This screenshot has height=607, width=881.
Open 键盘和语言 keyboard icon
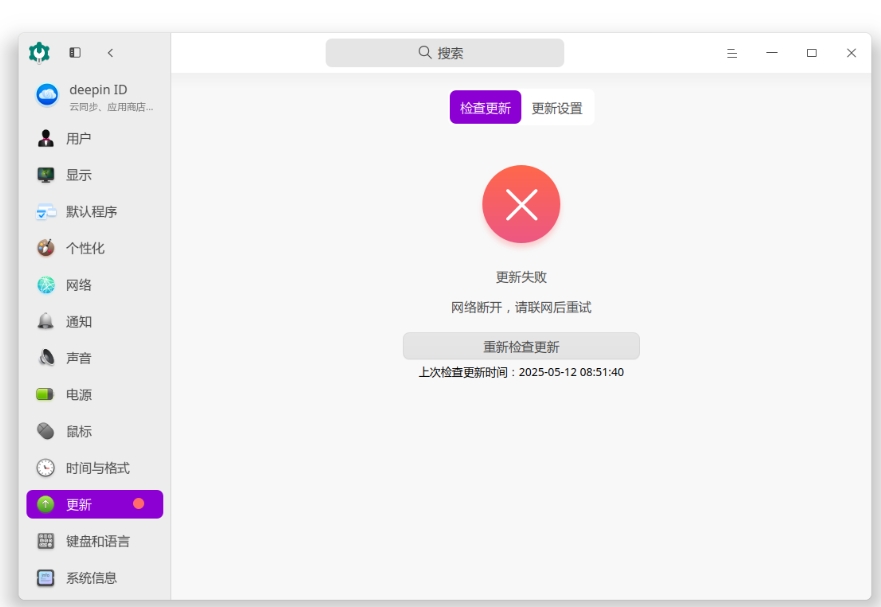[46, 541]
